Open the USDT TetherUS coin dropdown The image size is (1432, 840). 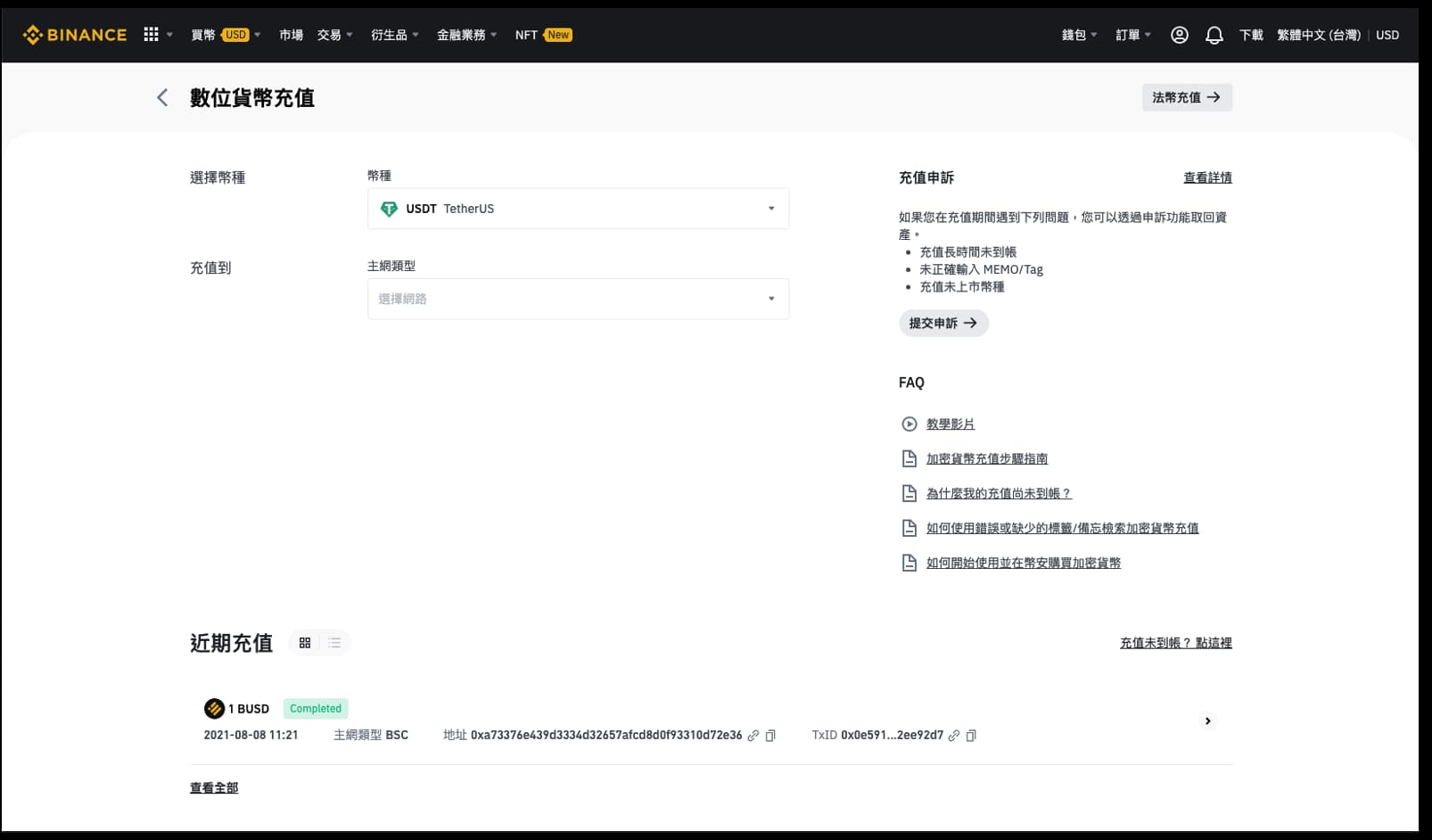[578, 208]
